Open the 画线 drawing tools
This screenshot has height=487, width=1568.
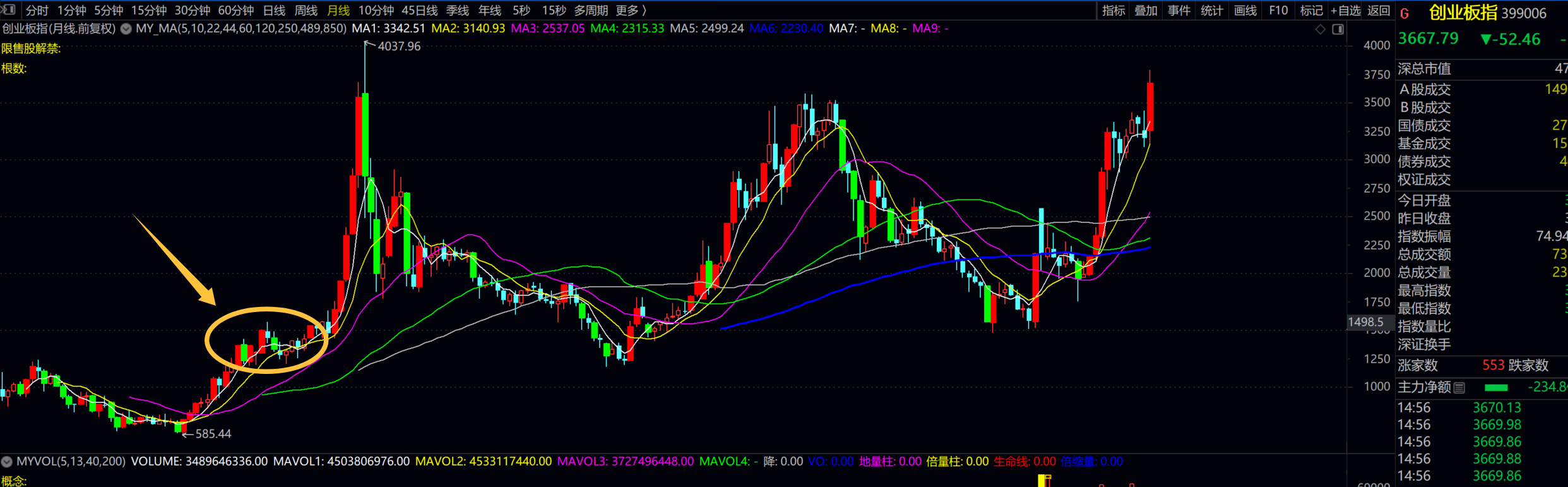pyautogui.click(x=1245, y=10)
